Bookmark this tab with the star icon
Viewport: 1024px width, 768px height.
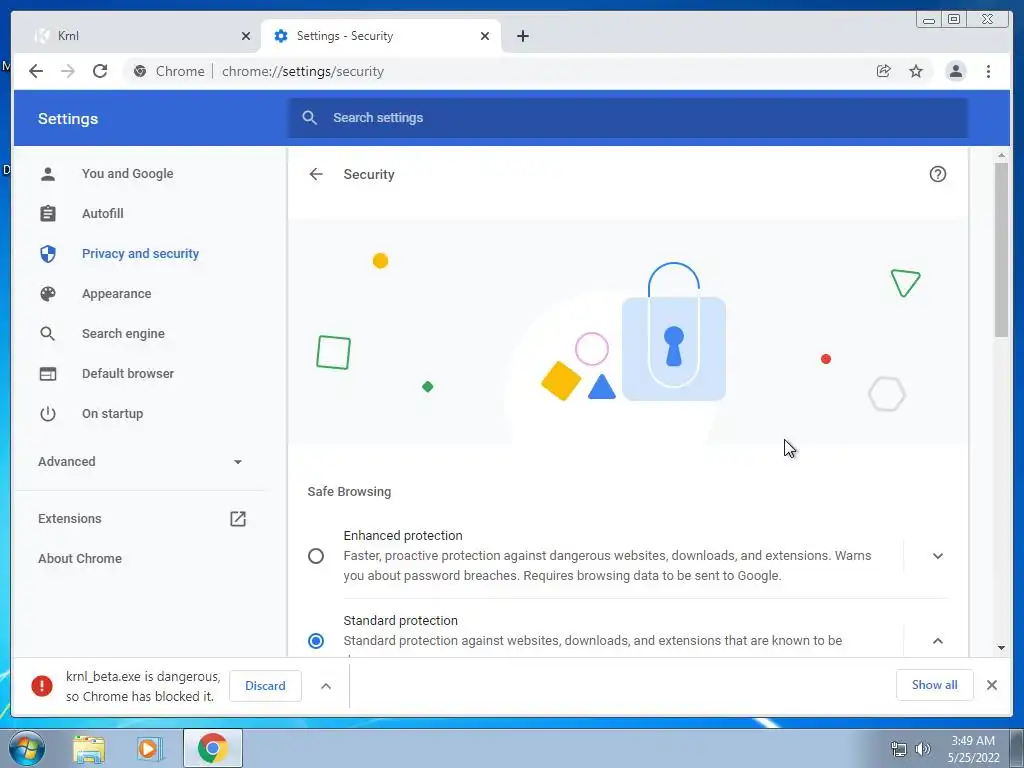point(916,71)
